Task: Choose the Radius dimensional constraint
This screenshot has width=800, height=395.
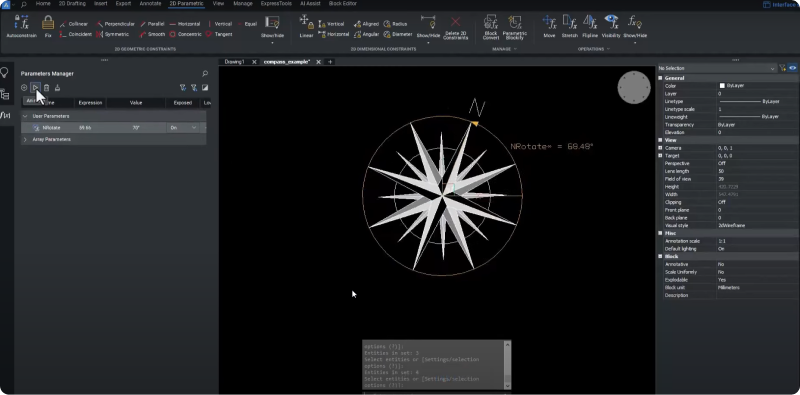Action: point(395,24)
